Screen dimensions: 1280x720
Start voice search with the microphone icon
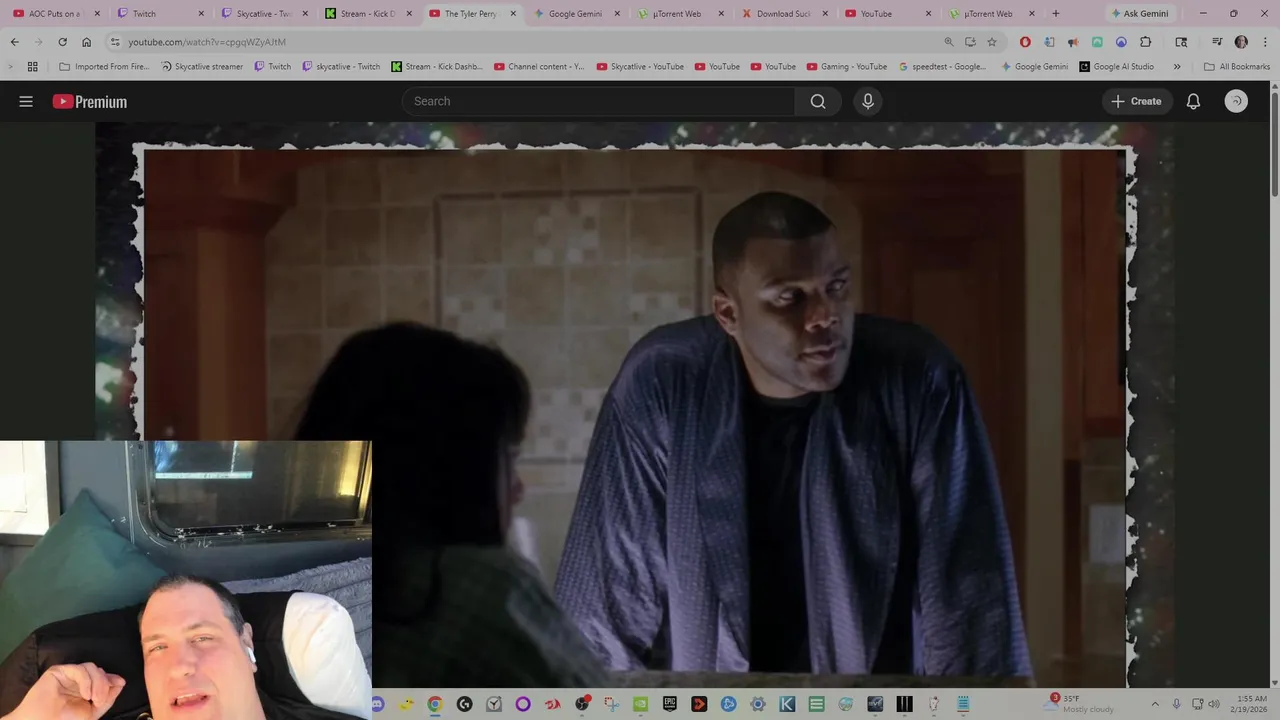(x=868, y=101)
